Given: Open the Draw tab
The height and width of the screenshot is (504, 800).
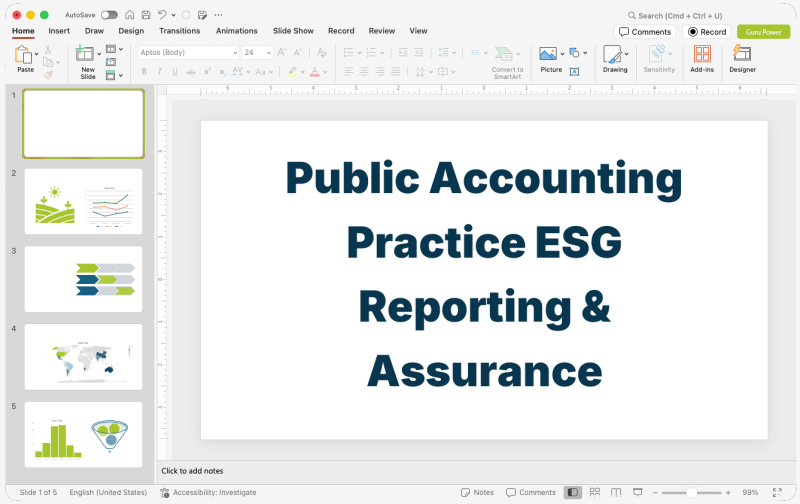Looking at the screenshot, I should (x=94, y=31).
